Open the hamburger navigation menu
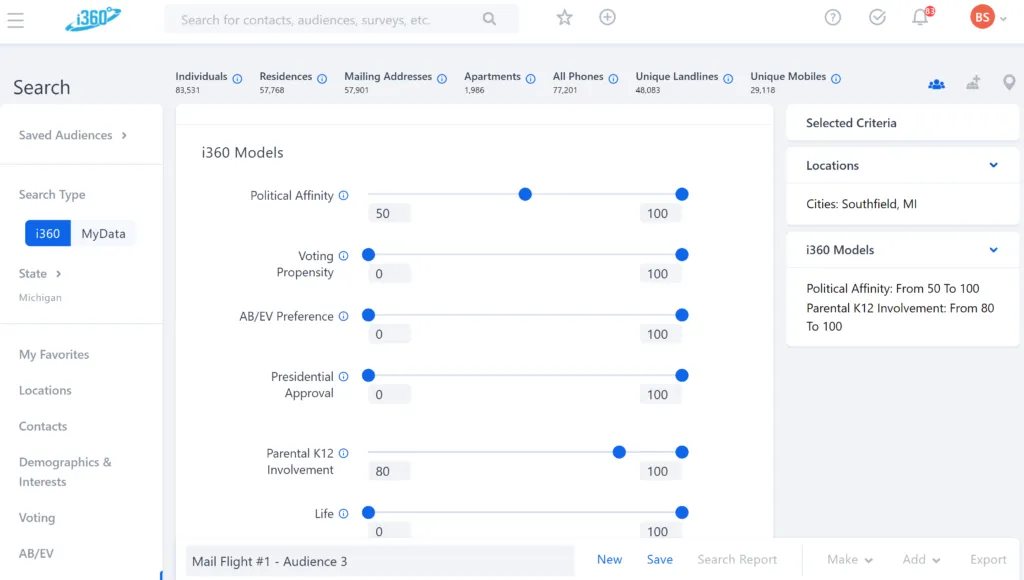Image resolution: width=1024 pixels, height=580 pixels. pyautogui.click(x=15, y=19)
